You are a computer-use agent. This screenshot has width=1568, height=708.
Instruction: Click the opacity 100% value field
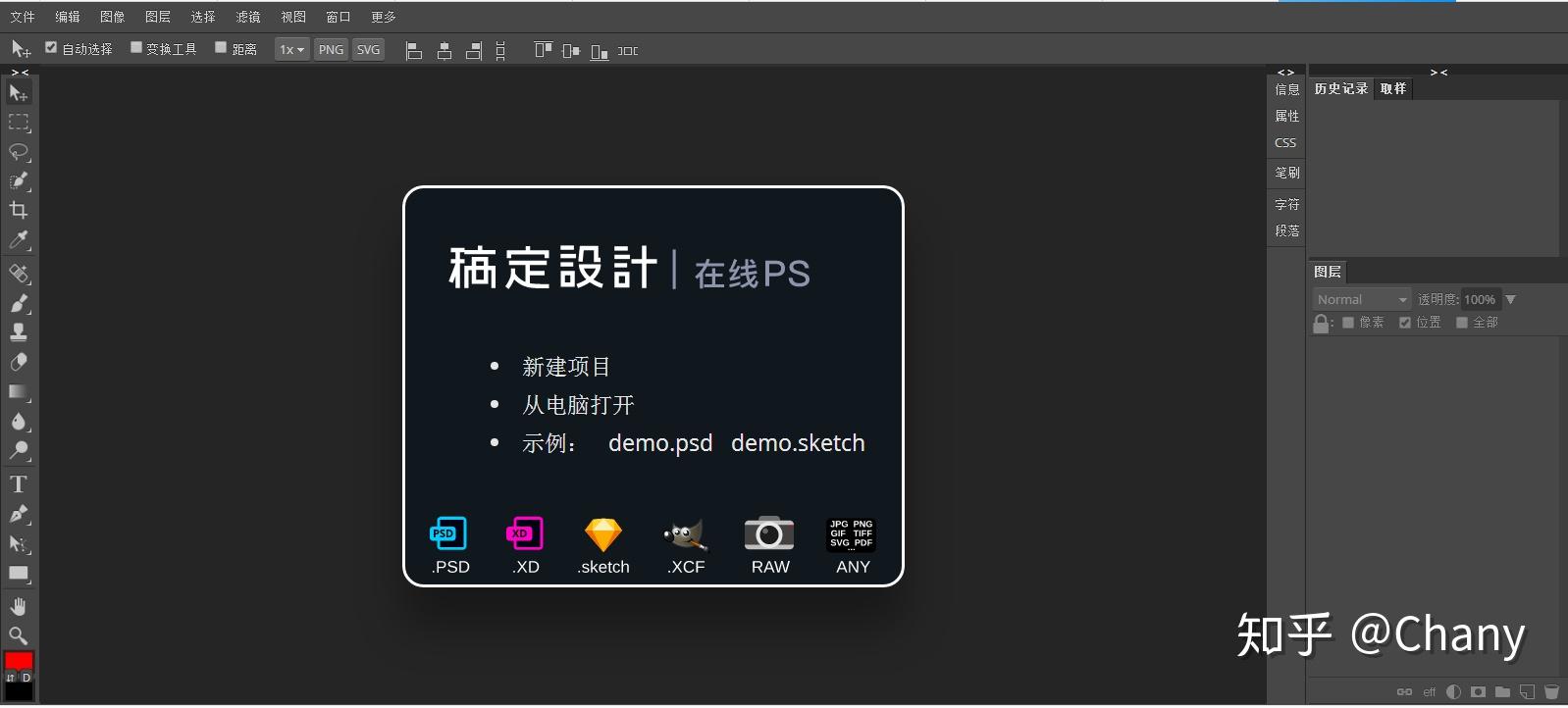pos(1481,300)
